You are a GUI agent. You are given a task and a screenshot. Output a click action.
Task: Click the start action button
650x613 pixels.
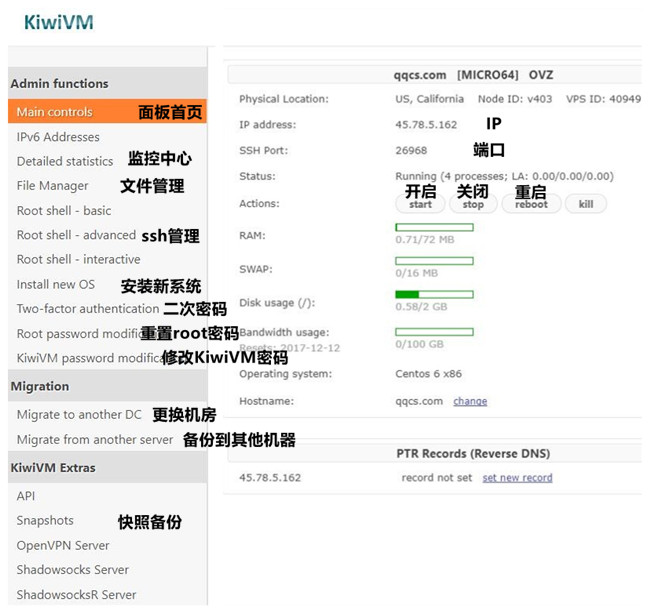(420, 204)
